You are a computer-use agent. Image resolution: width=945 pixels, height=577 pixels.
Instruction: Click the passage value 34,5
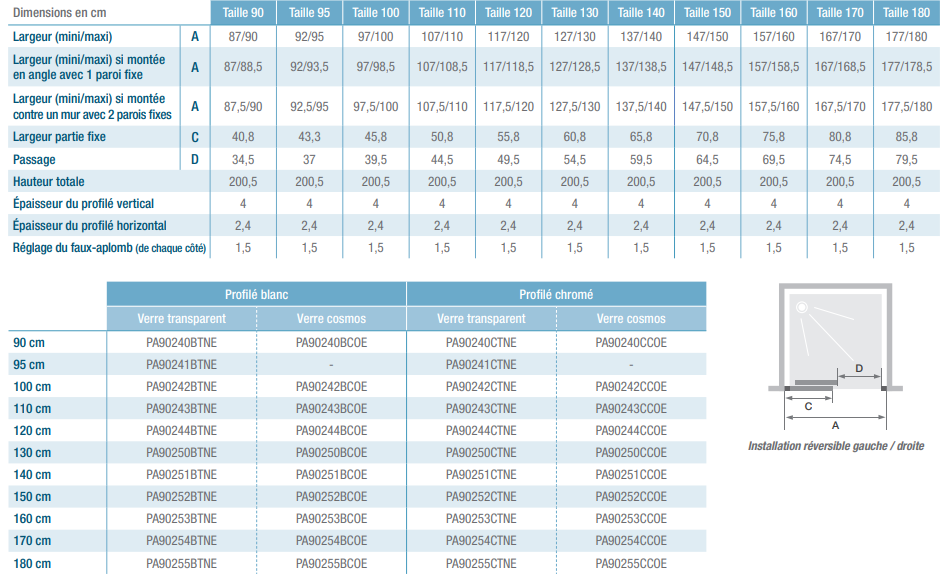(x=243, y=160)
